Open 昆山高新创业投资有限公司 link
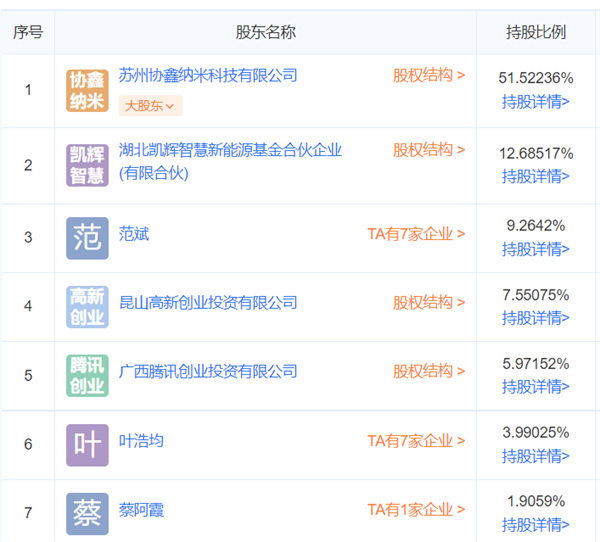 pyautogui.click(x=208, y=302)
